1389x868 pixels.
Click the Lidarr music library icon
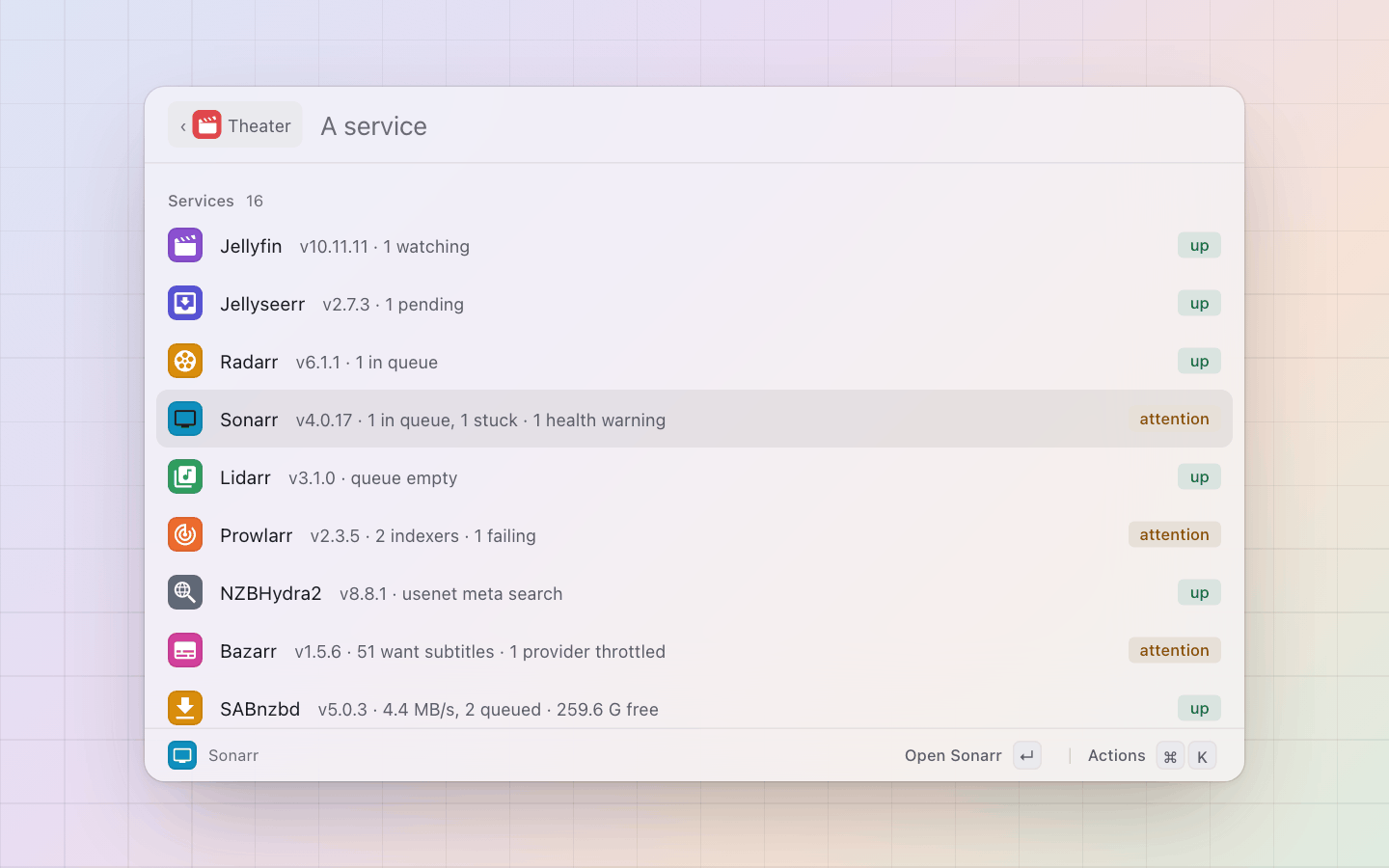tap(185, 476)
